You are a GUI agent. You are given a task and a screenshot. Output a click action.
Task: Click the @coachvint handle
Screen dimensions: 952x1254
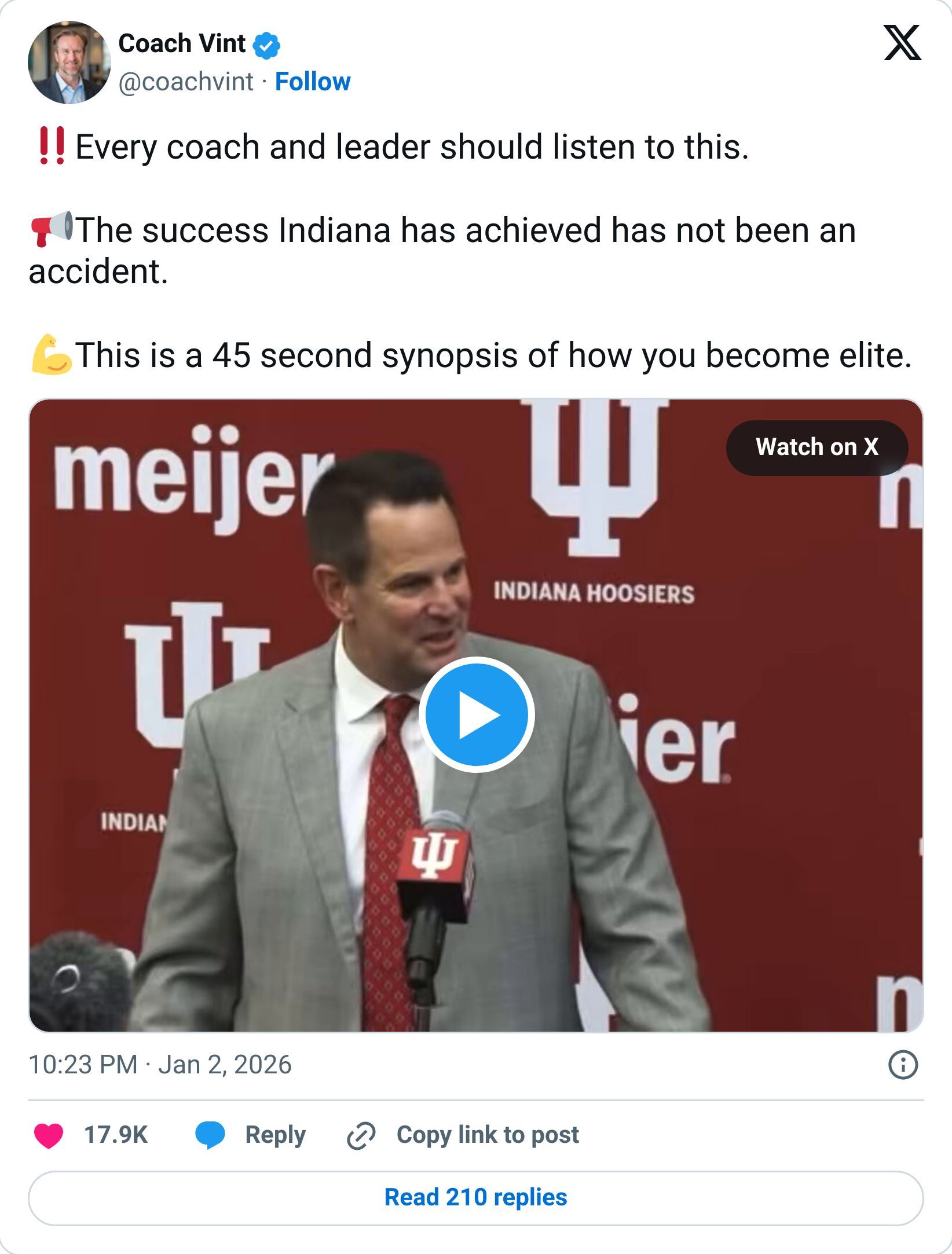[x=185, y=82]
